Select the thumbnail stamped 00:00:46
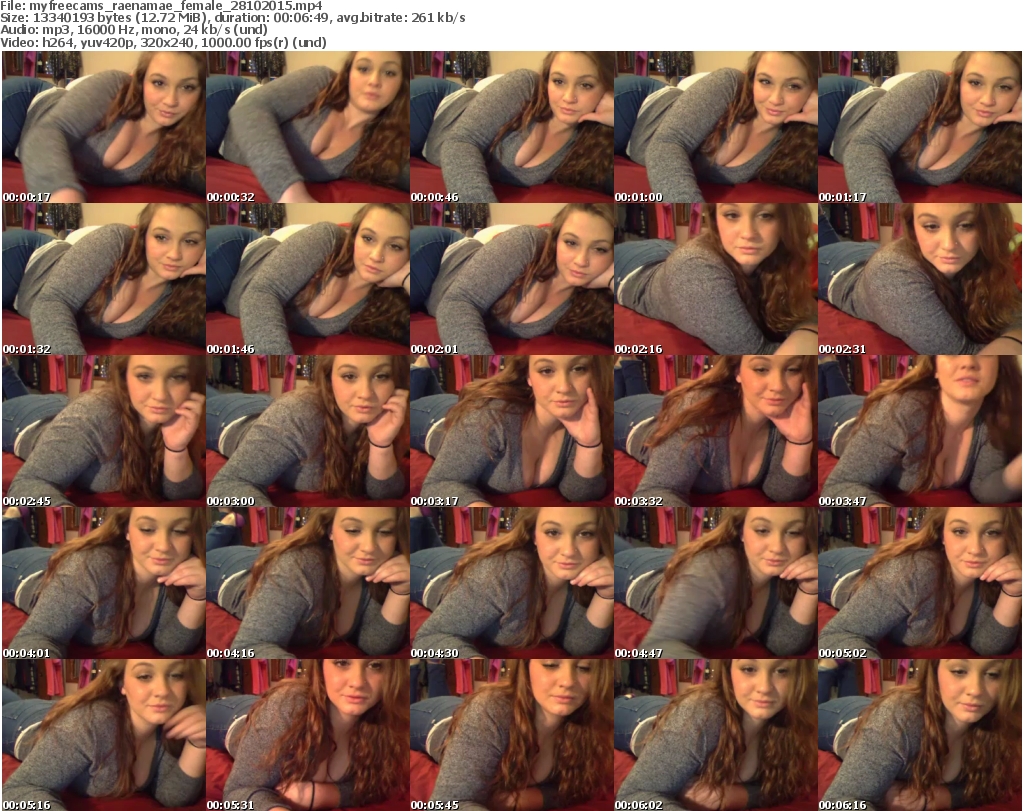This screenshot has width=1024, height=811. pyautogui.click(x=511, y=127)
